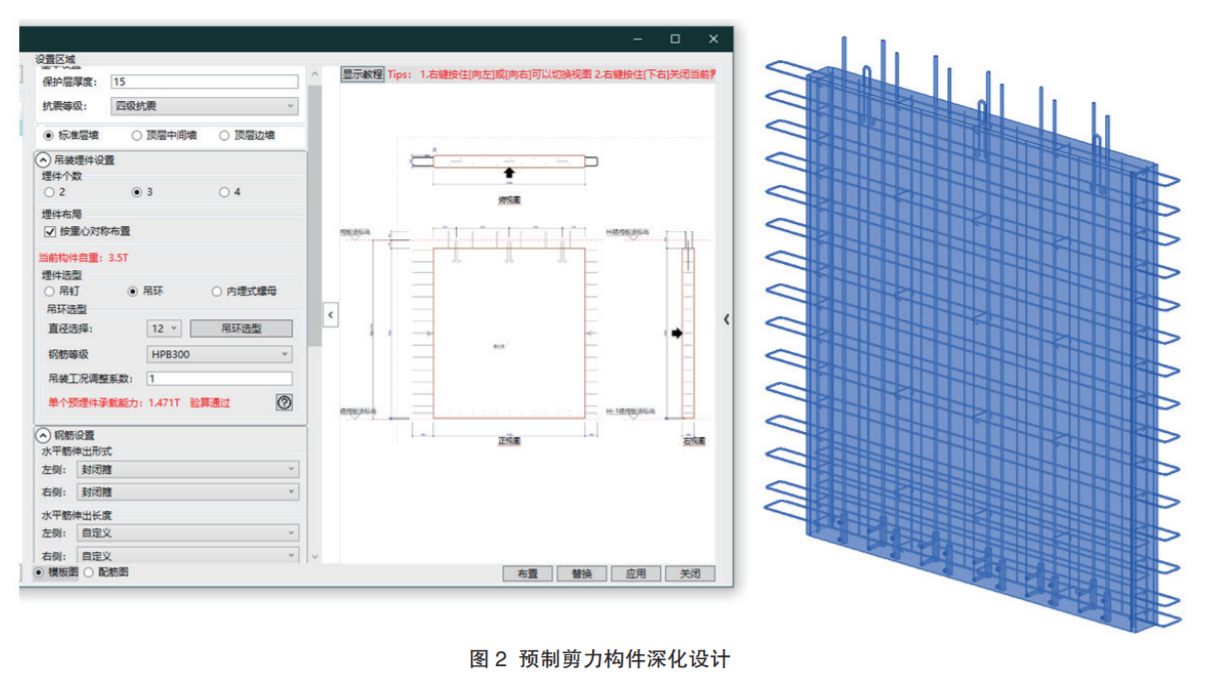
Task: Open the 抗震等级 dropdown
Action: coord(203,106)
